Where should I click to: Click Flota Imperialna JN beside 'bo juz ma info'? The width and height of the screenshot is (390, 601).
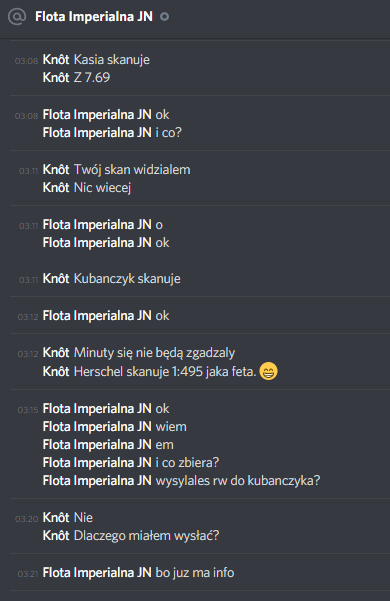click(x=97, y=573)
